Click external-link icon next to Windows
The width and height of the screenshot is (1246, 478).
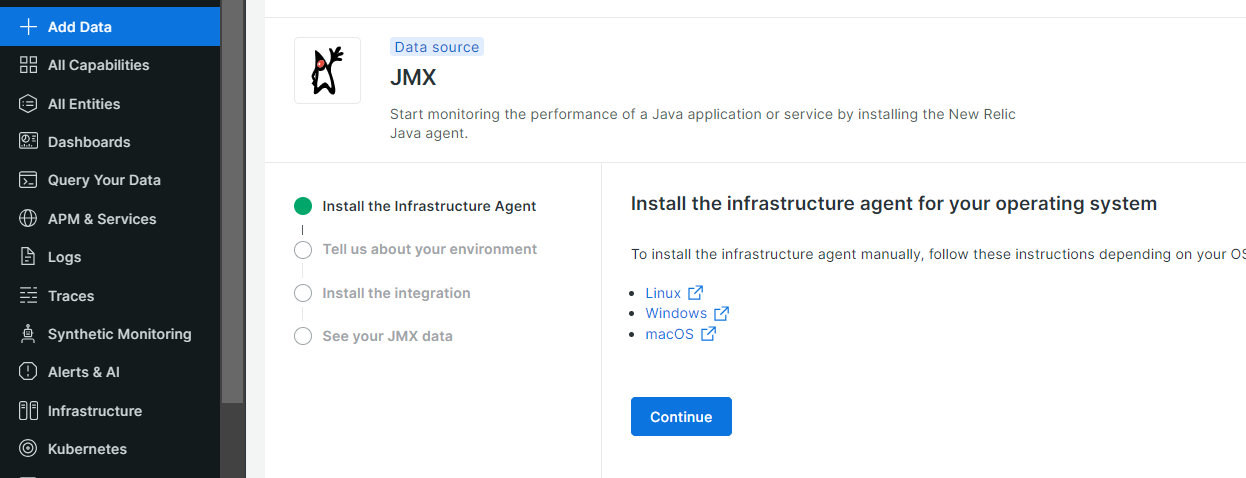722,313
